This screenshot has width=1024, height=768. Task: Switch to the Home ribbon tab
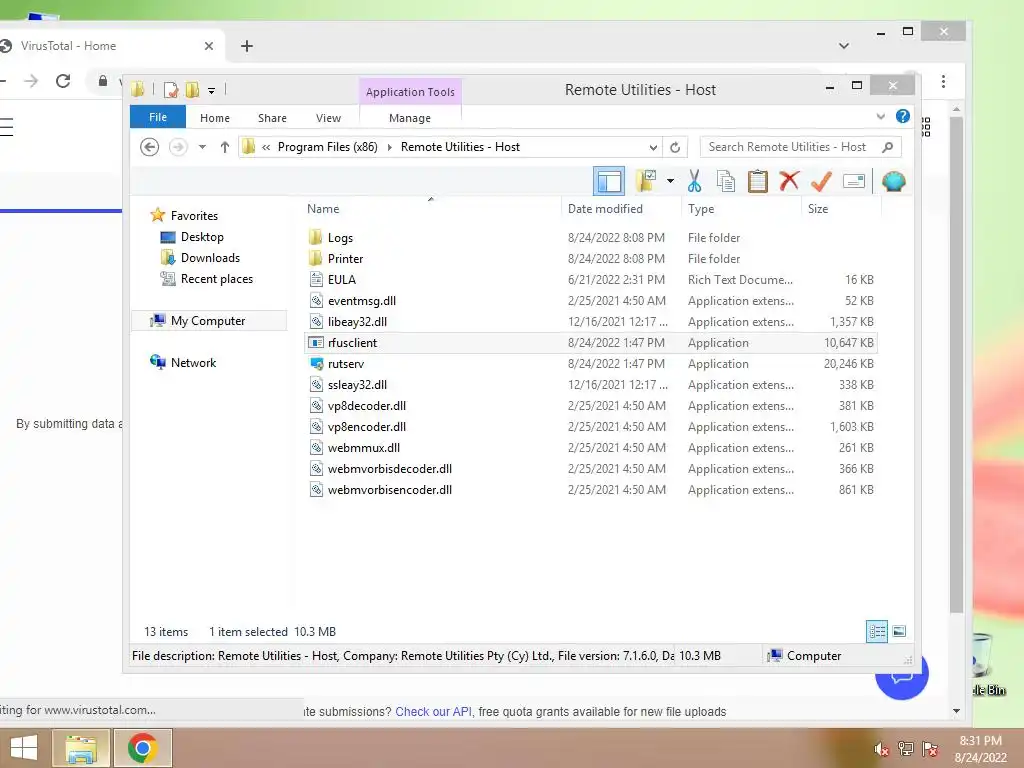215,118
